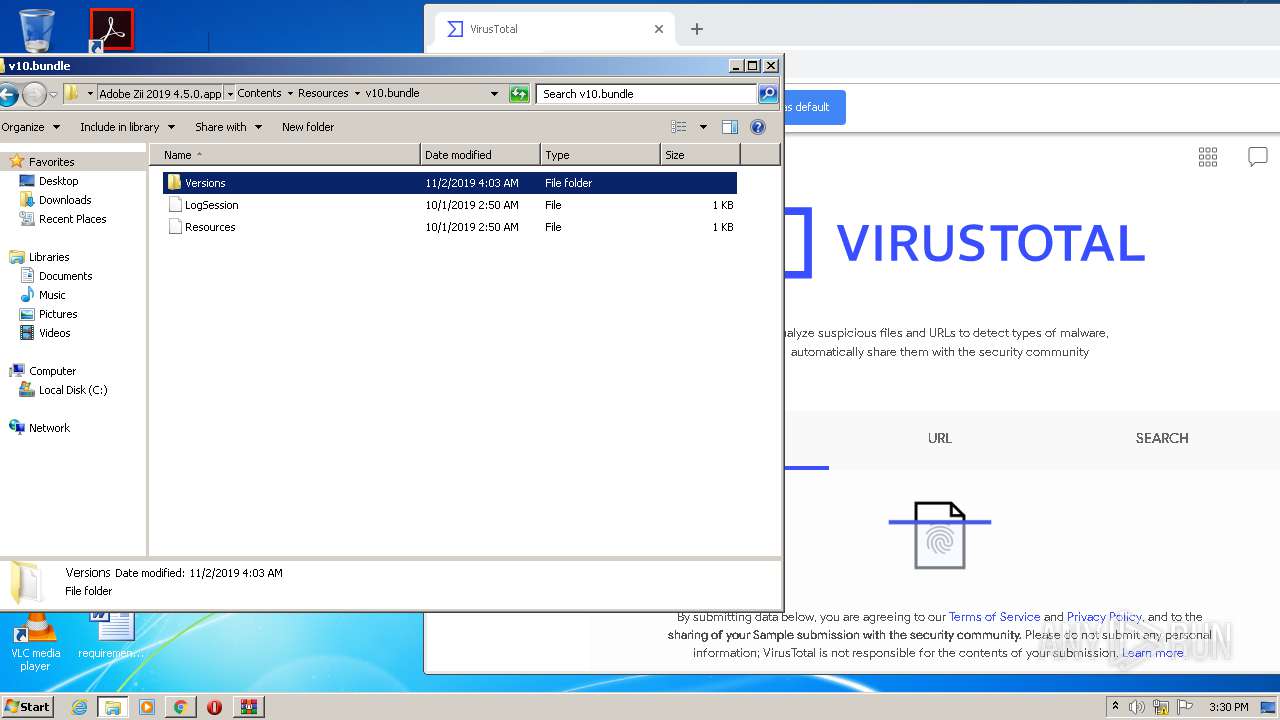This screenshot has width=1280, height=720.
Task: Click the Search v10.bundle input field
Action: [x=647, y=94]
